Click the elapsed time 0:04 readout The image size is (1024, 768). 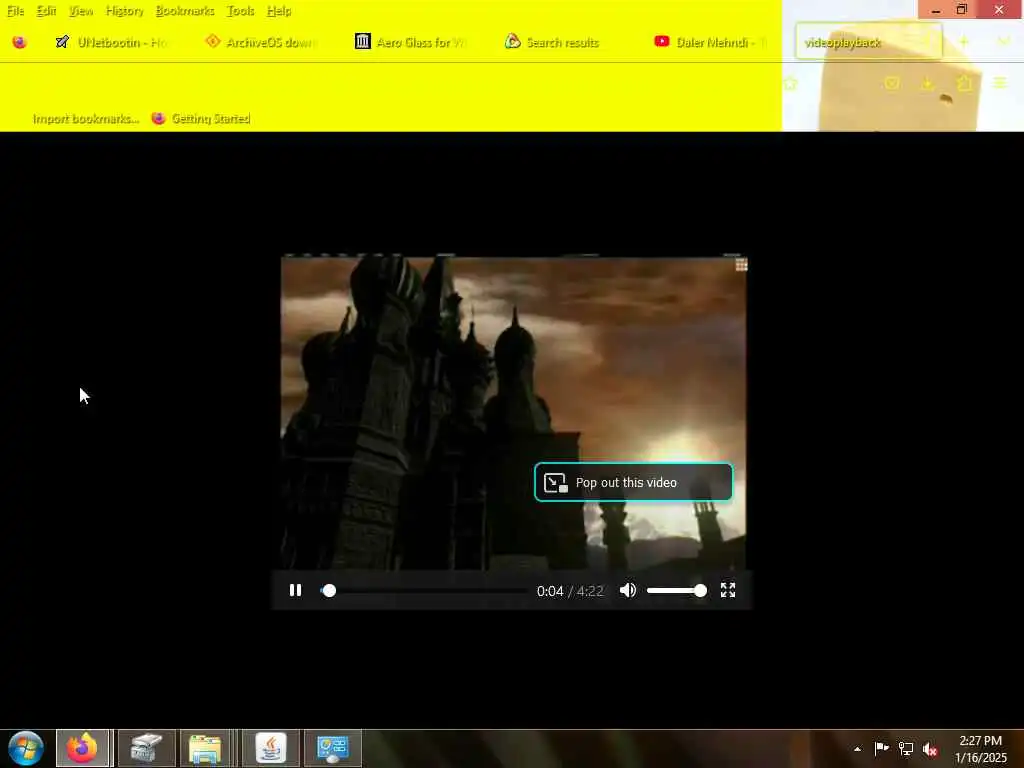point(550,591)
